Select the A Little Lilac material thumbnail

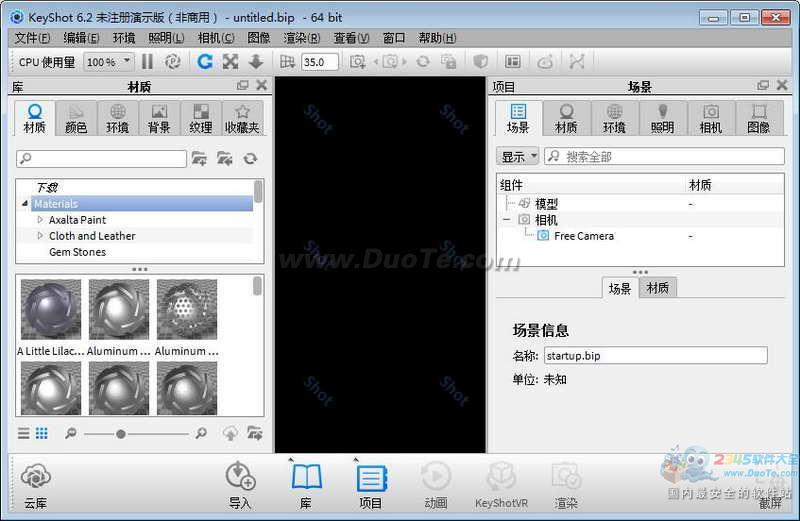tap(51, 309)
